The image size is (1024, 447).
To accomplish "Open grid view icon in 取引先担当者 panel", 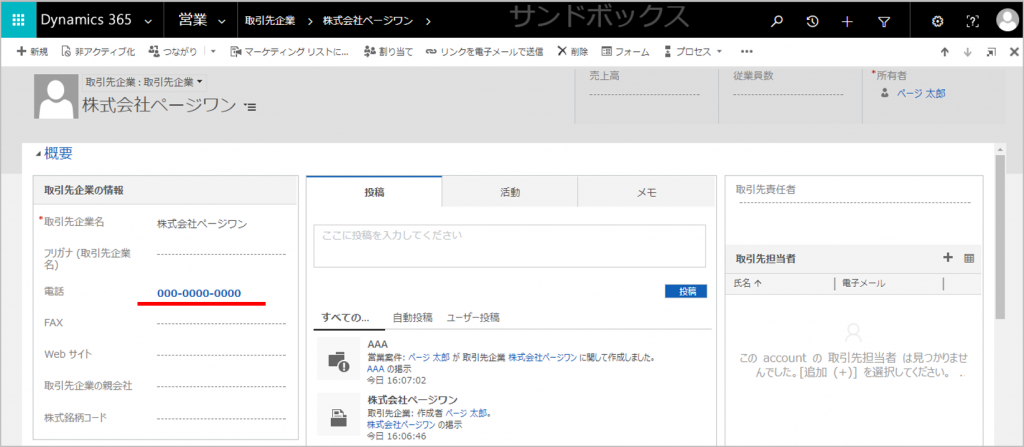I will (x=968, y=258).
